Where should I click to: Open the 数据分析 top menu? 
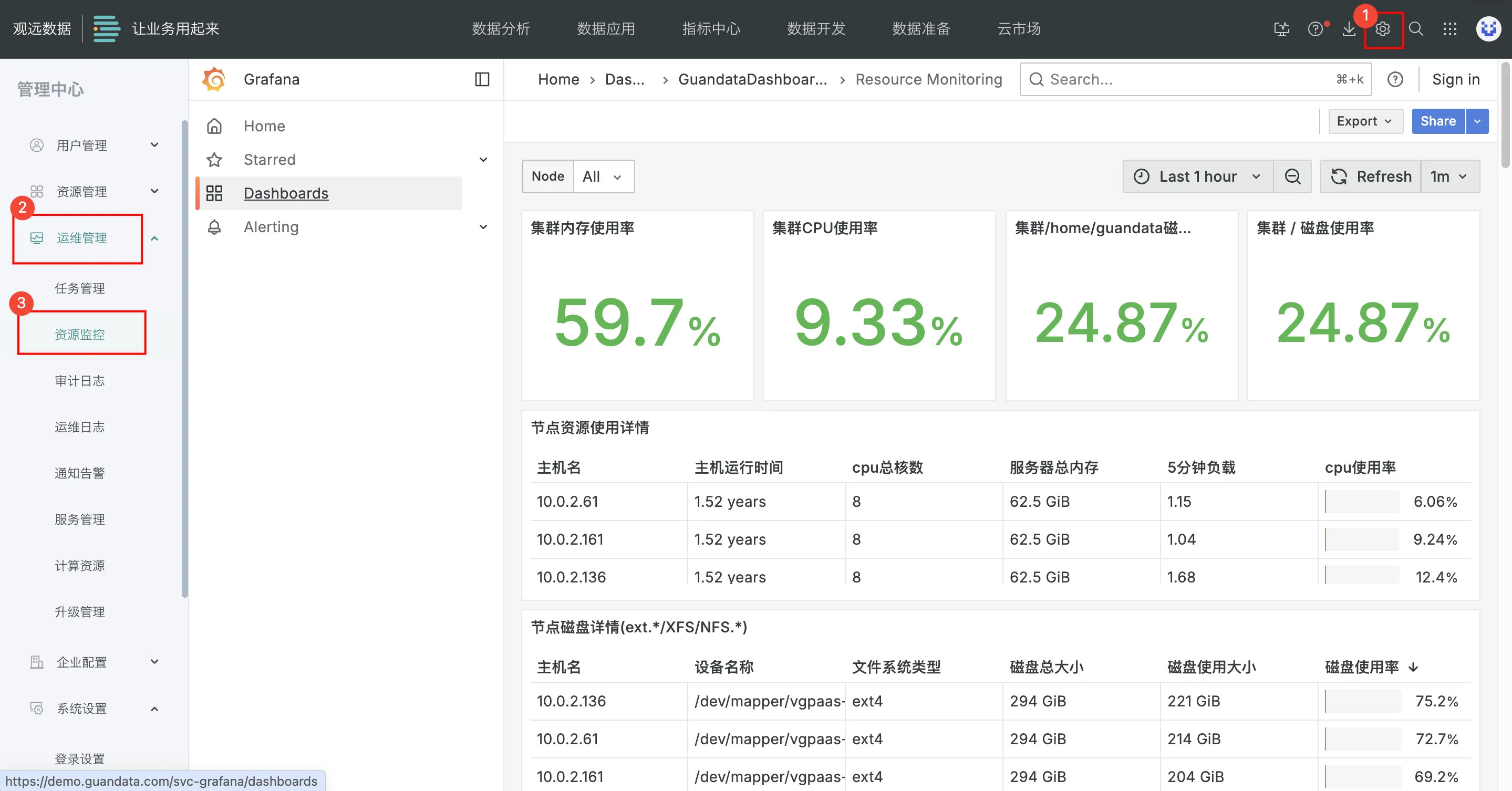coord(501,29)
